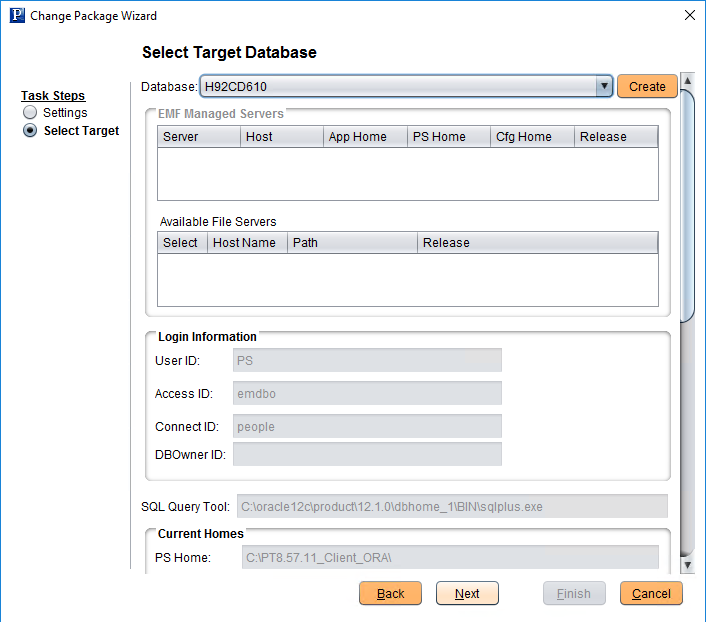This screenshot has width=706, height=622.
Task: Click the Back button
Action: coord(390,593)
